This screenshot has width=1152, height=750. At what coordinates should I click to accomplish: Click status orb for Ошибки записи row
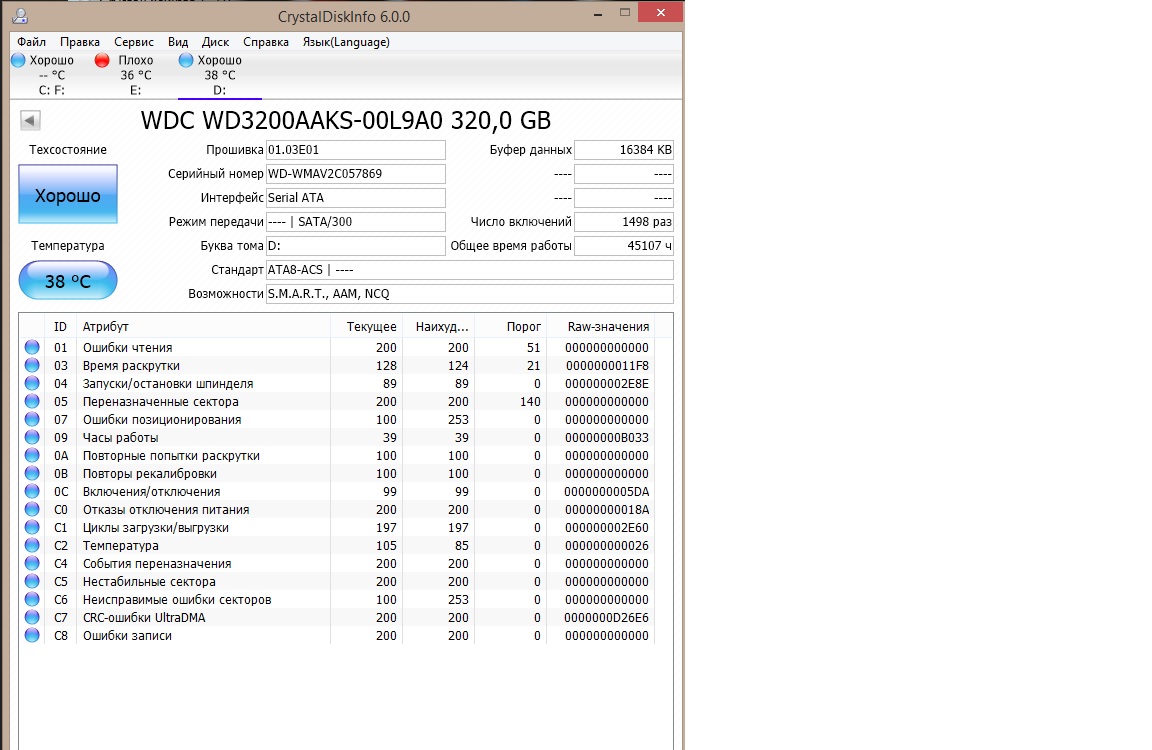pyautogui.click(x=32, y=635)
